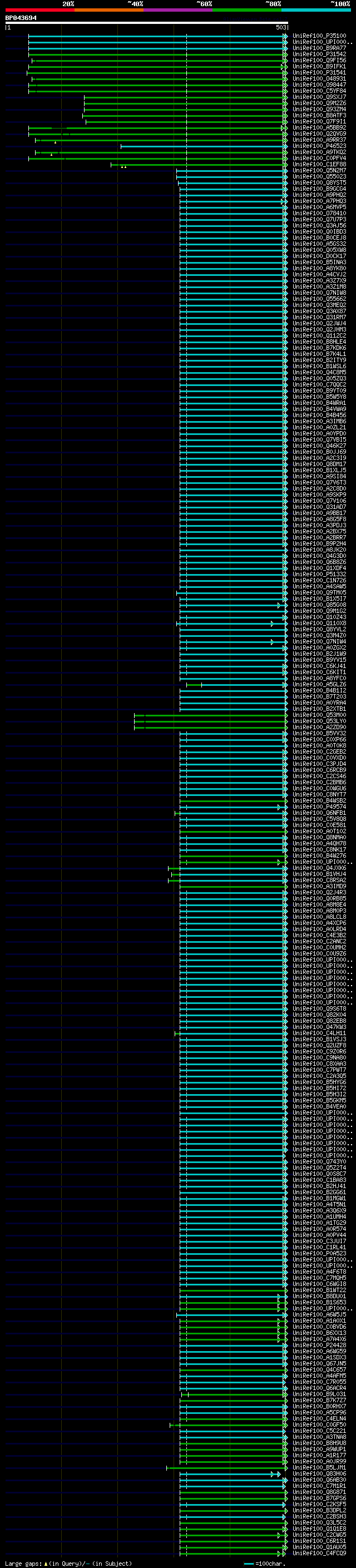Select hit UniRef100_Q1Q1E8

coord(319,1528)
